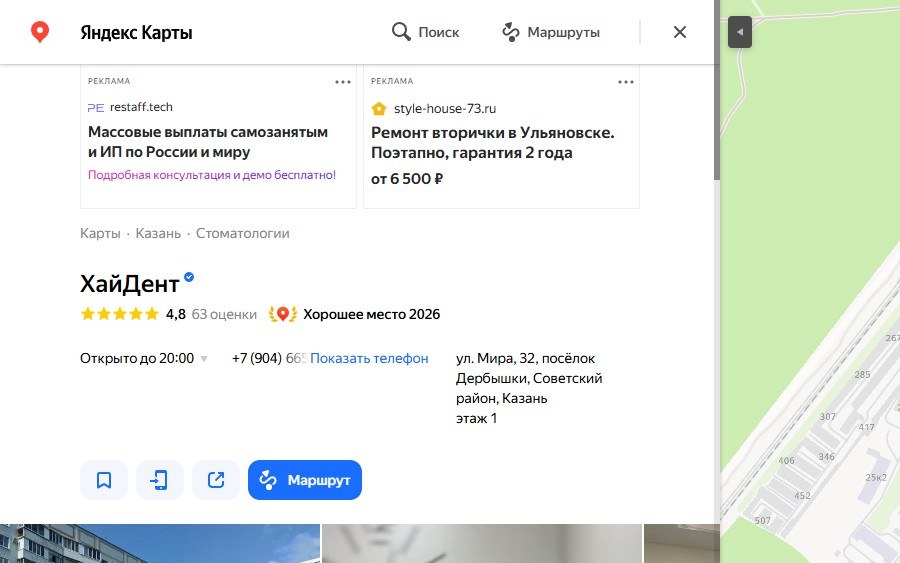This screenshot has width=900, height=563.
Task: Click Показать телефон to reveal number
Action: [369, 359]
